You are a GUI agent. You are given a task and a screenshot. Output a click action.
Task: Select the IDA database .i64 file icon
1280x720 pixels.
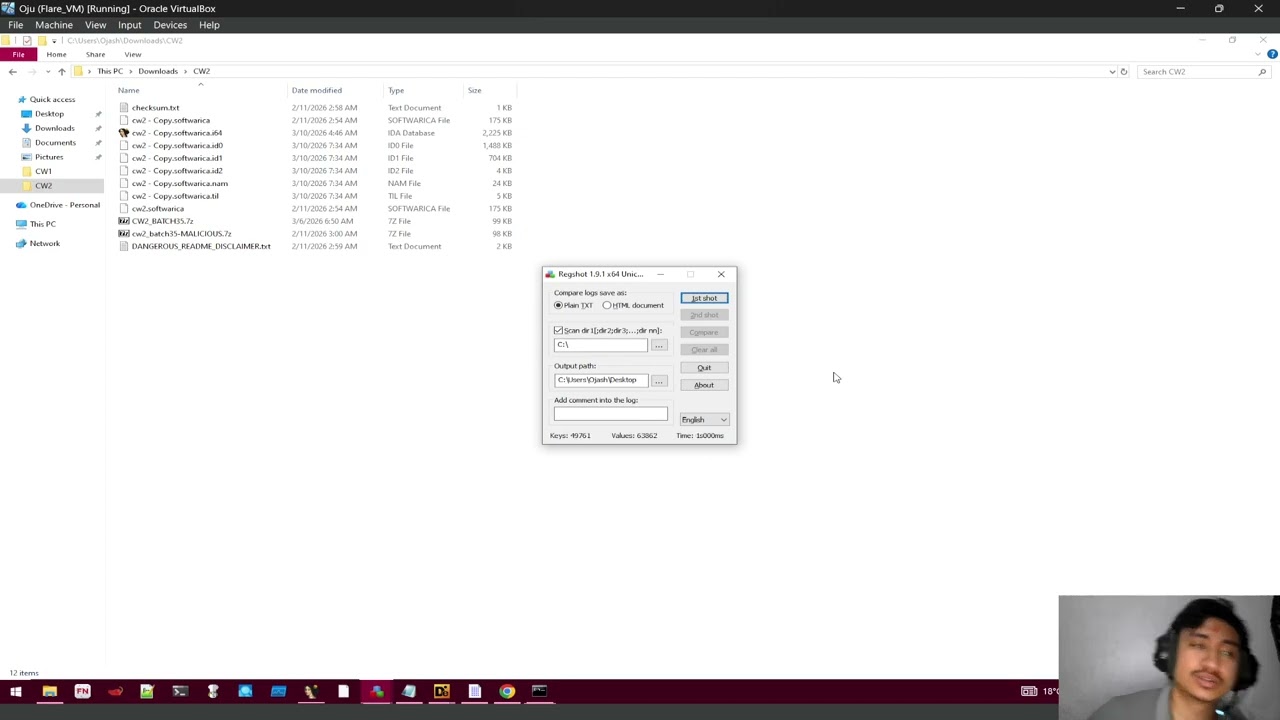click(x=124, y=133)
